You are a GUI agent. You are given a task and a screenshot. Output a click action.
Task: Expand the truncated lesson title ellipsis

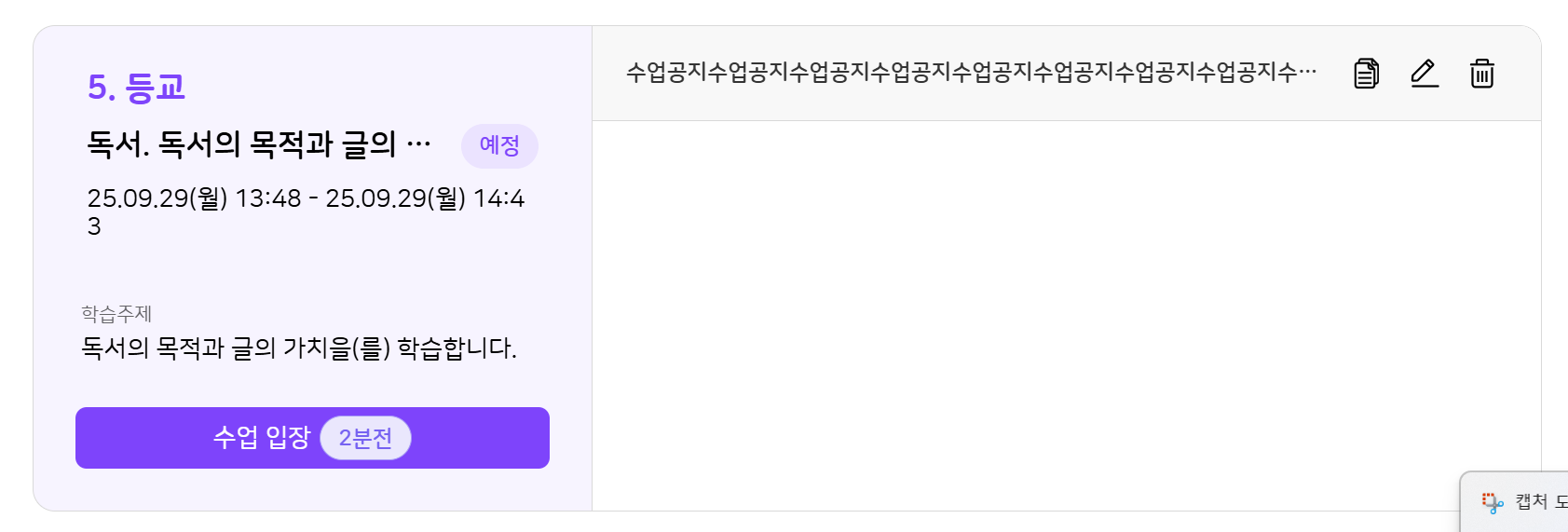pos(419,144)
